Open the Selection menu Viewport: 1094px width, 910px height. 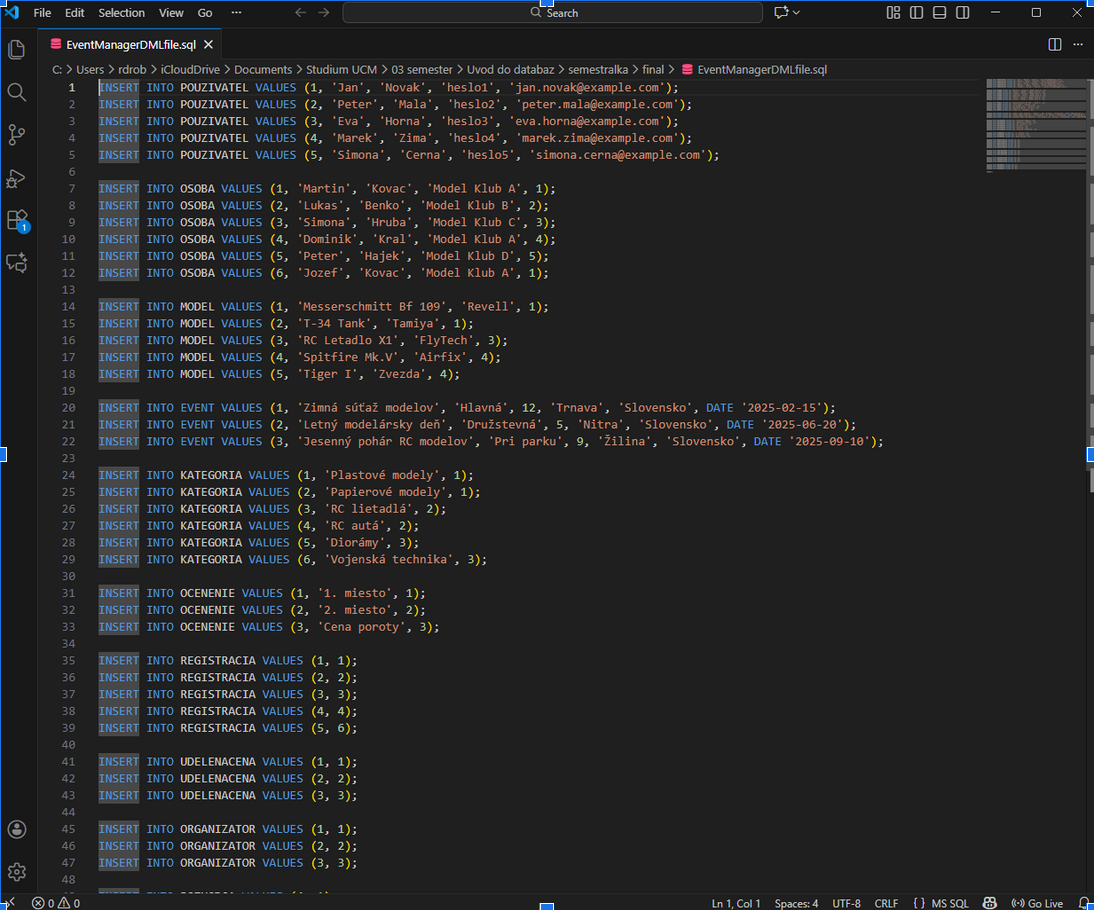coord(121,13)
